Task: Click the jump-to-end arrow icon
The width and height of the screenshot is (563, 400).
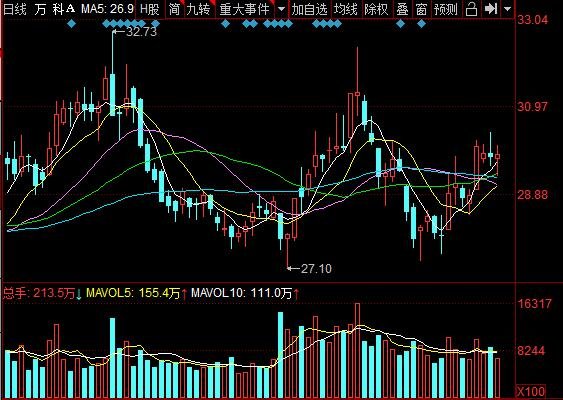Action: tap(490, 9)
